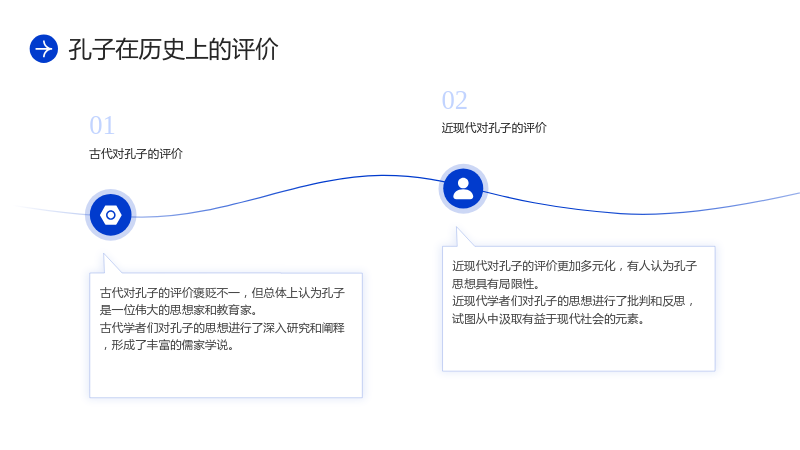Click the line 思想具有局限性

pyautogui.click(x=496, y=284)
